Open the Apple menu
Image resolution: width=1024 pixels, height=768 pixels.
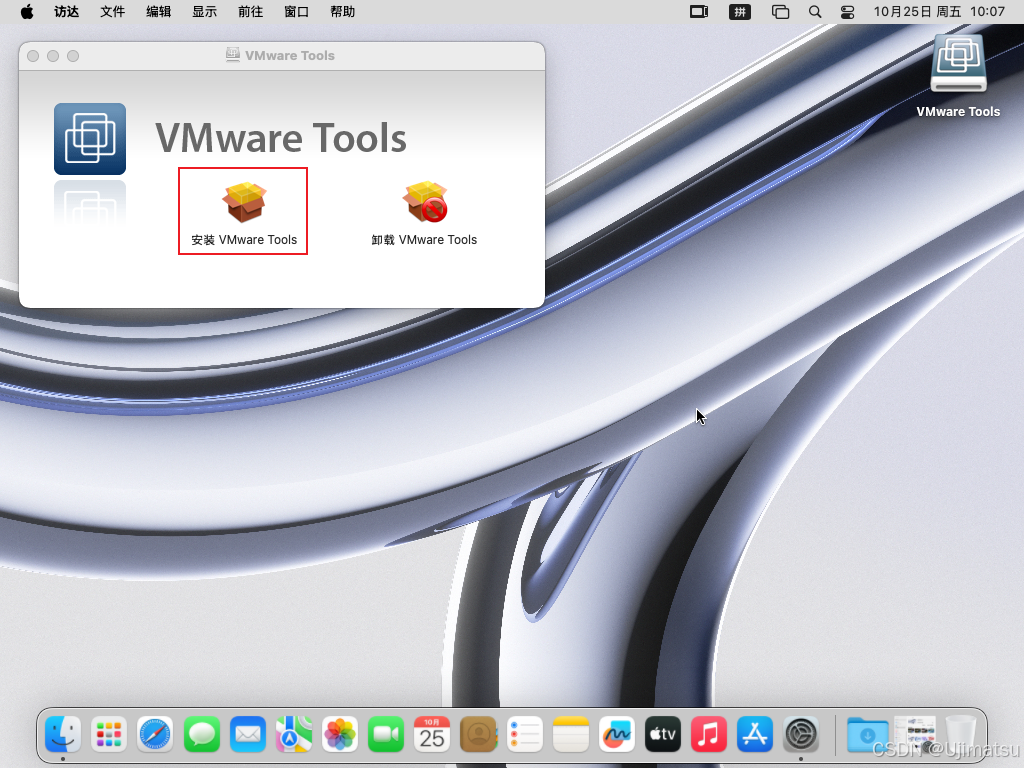[x=27, y=12]
